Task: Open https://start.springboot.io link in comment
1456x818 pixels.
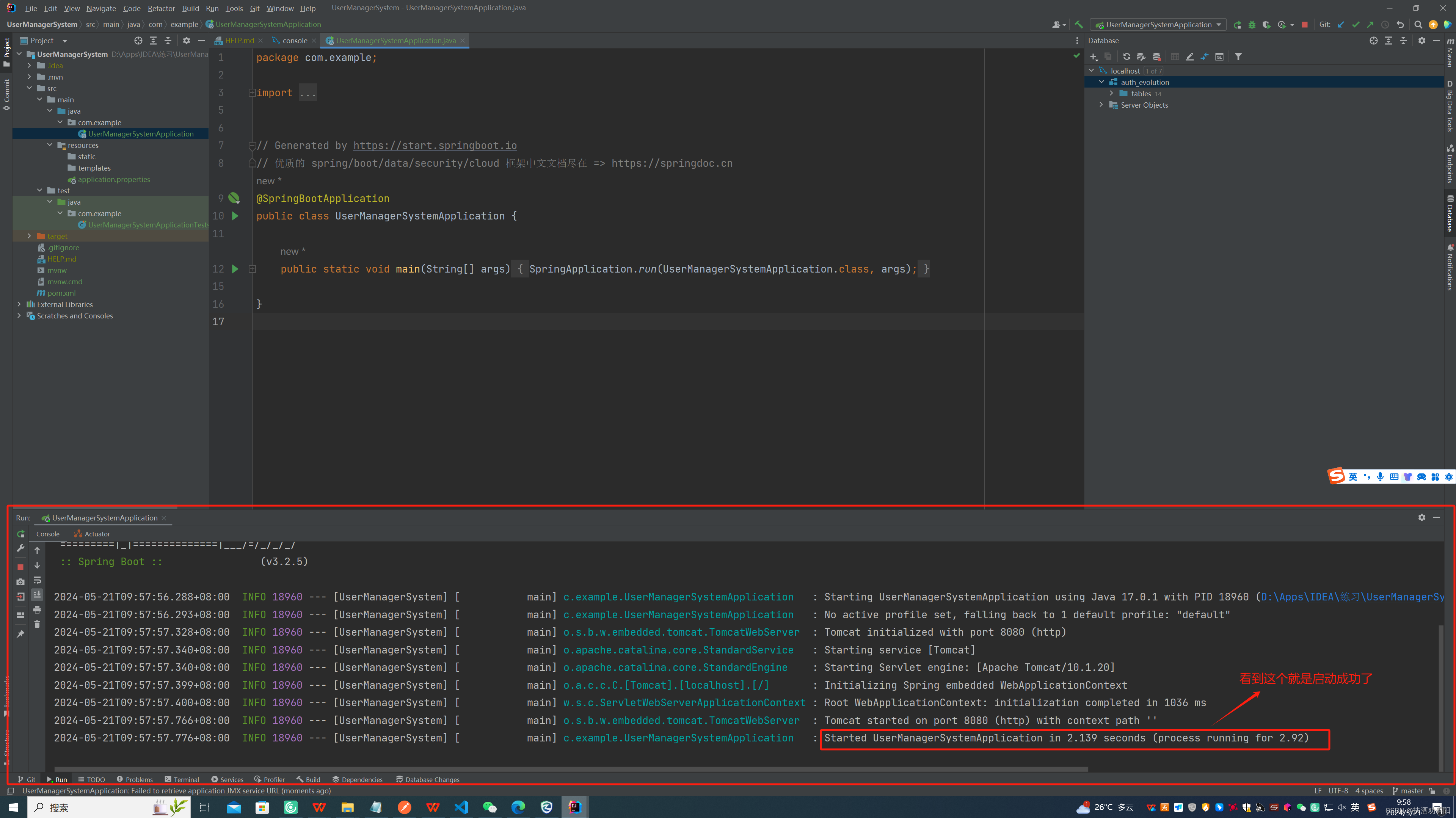Action: click(x=435, y=146)
